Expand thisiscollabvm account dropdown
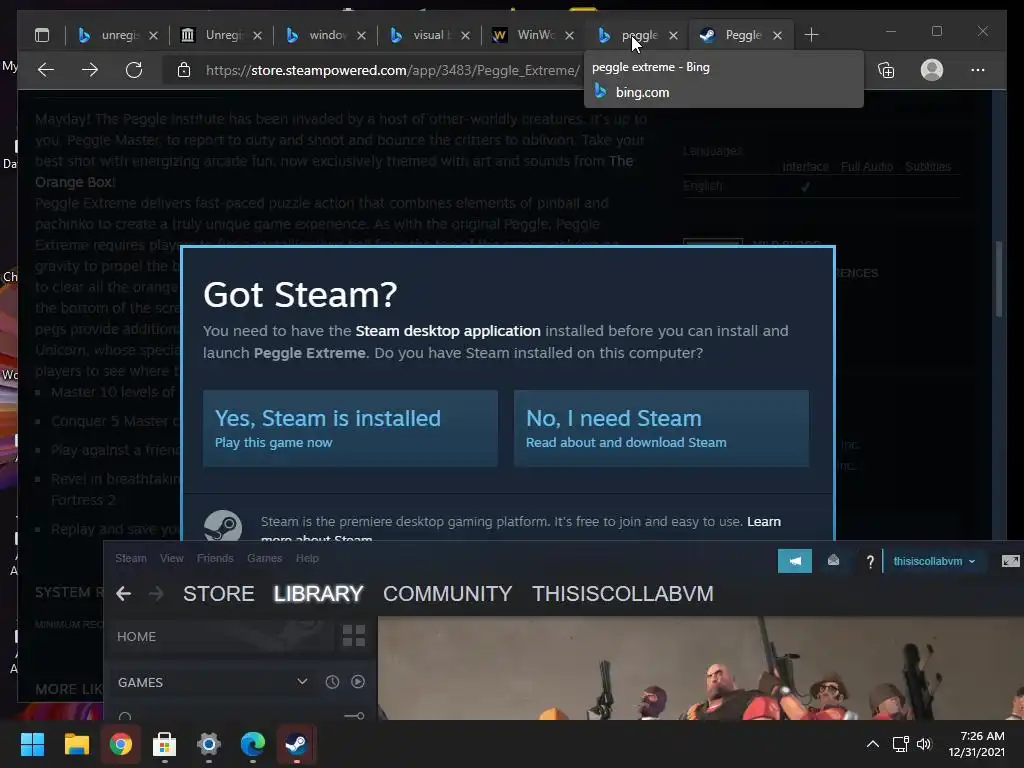The image size is (1024, 768). coord(934,562)
